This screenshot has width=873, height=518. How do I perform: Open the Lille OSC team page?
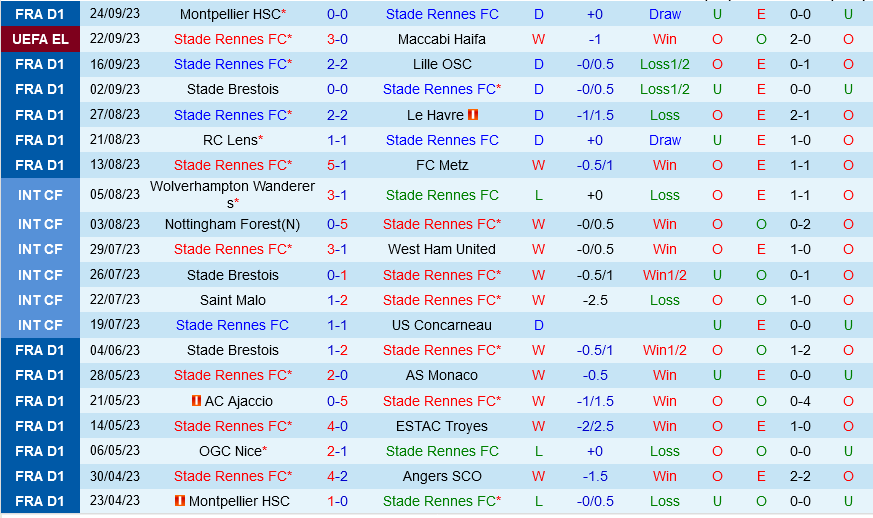click(441, 64)
